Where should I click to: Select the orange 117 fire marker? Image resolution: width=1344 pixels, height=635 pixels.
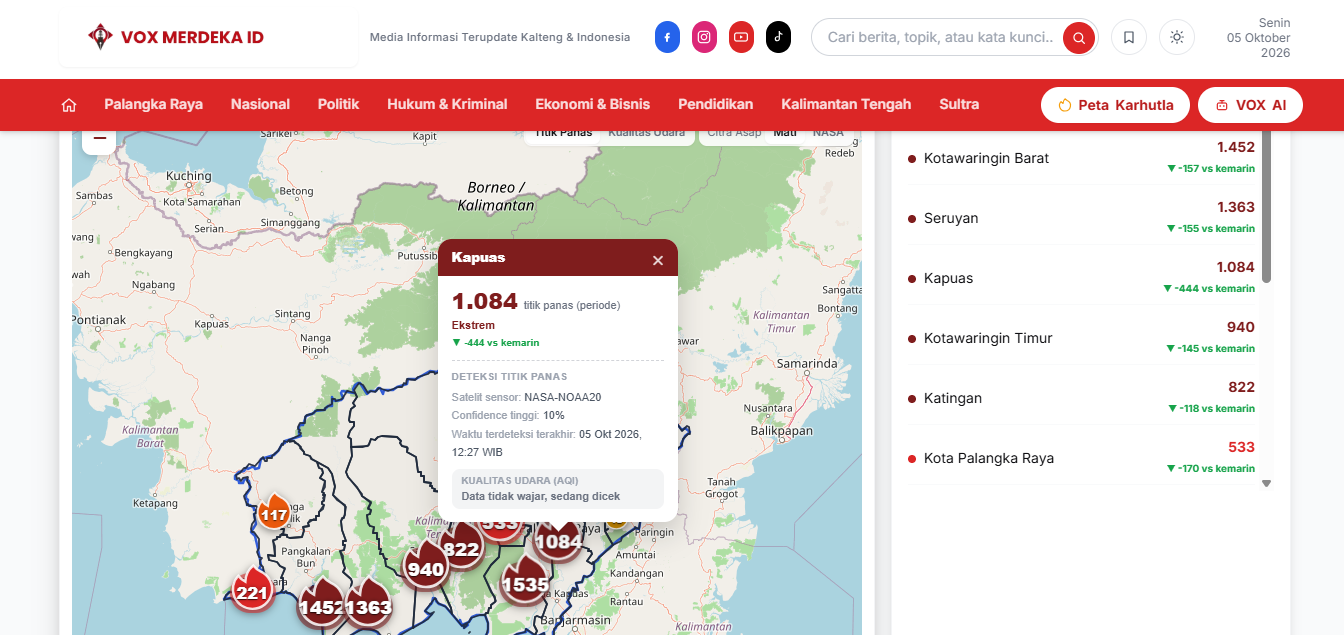273,512
